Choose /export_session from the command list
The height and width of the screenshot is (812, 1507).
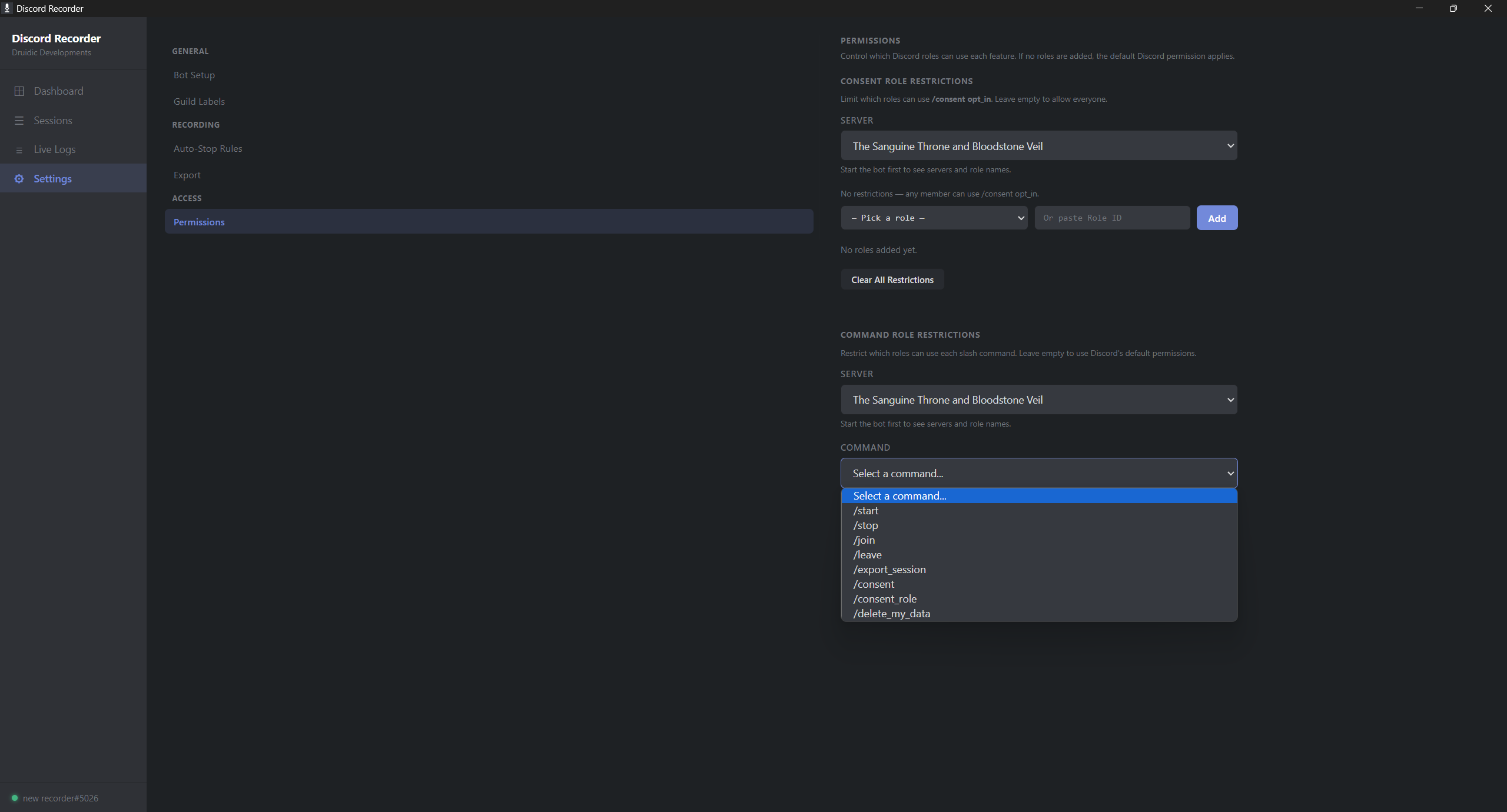(x=889, y=569)
